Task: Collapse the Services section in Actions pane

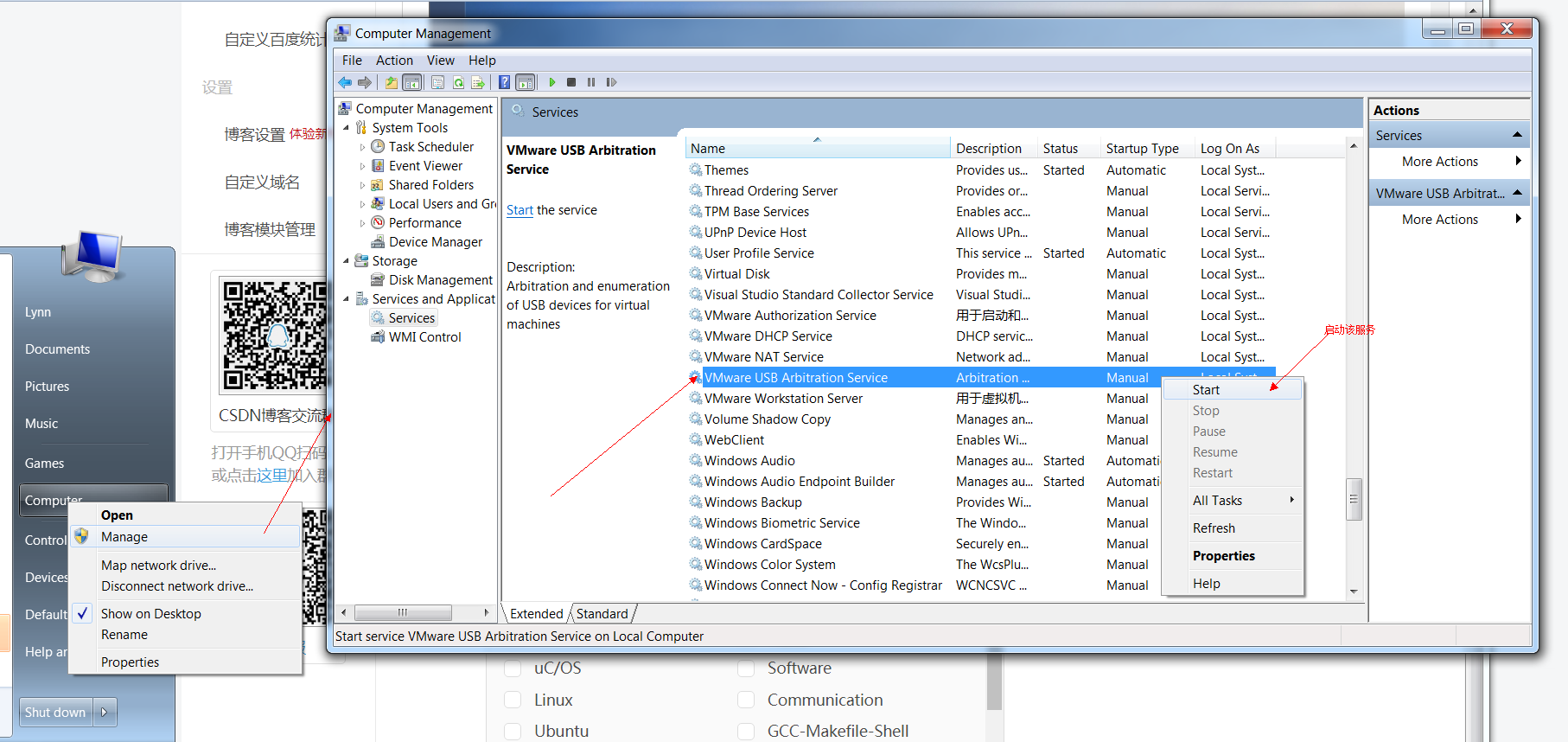Action: point(1517,135)
